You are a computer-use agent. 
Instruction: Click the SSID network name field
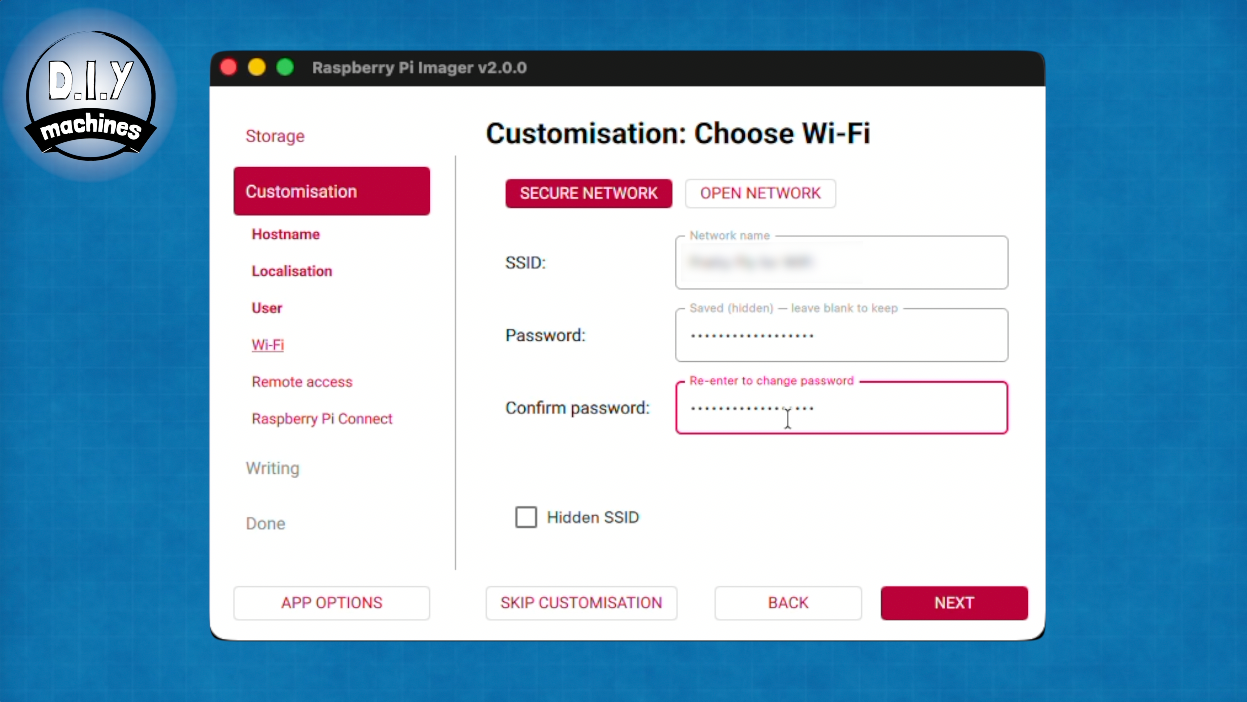pos(841,264)
